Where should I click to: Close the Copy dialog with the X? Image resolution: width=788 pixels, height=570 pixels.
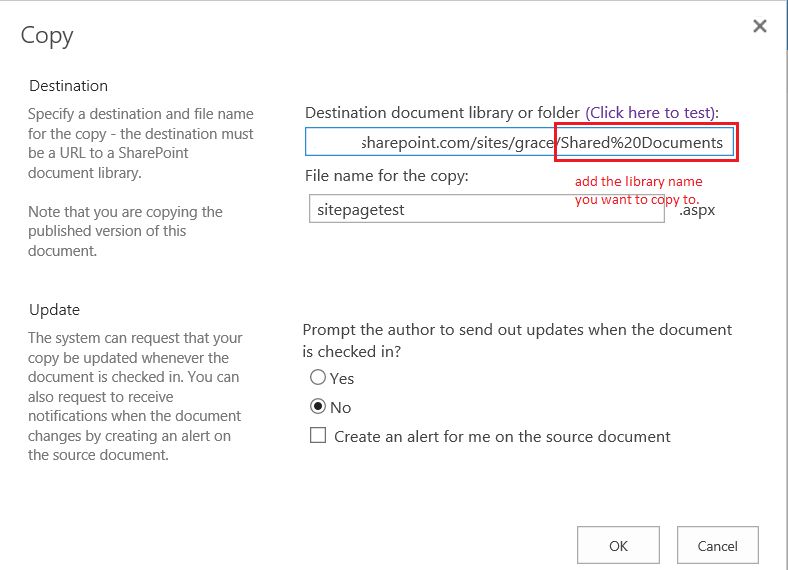click(x=759, y=26)
